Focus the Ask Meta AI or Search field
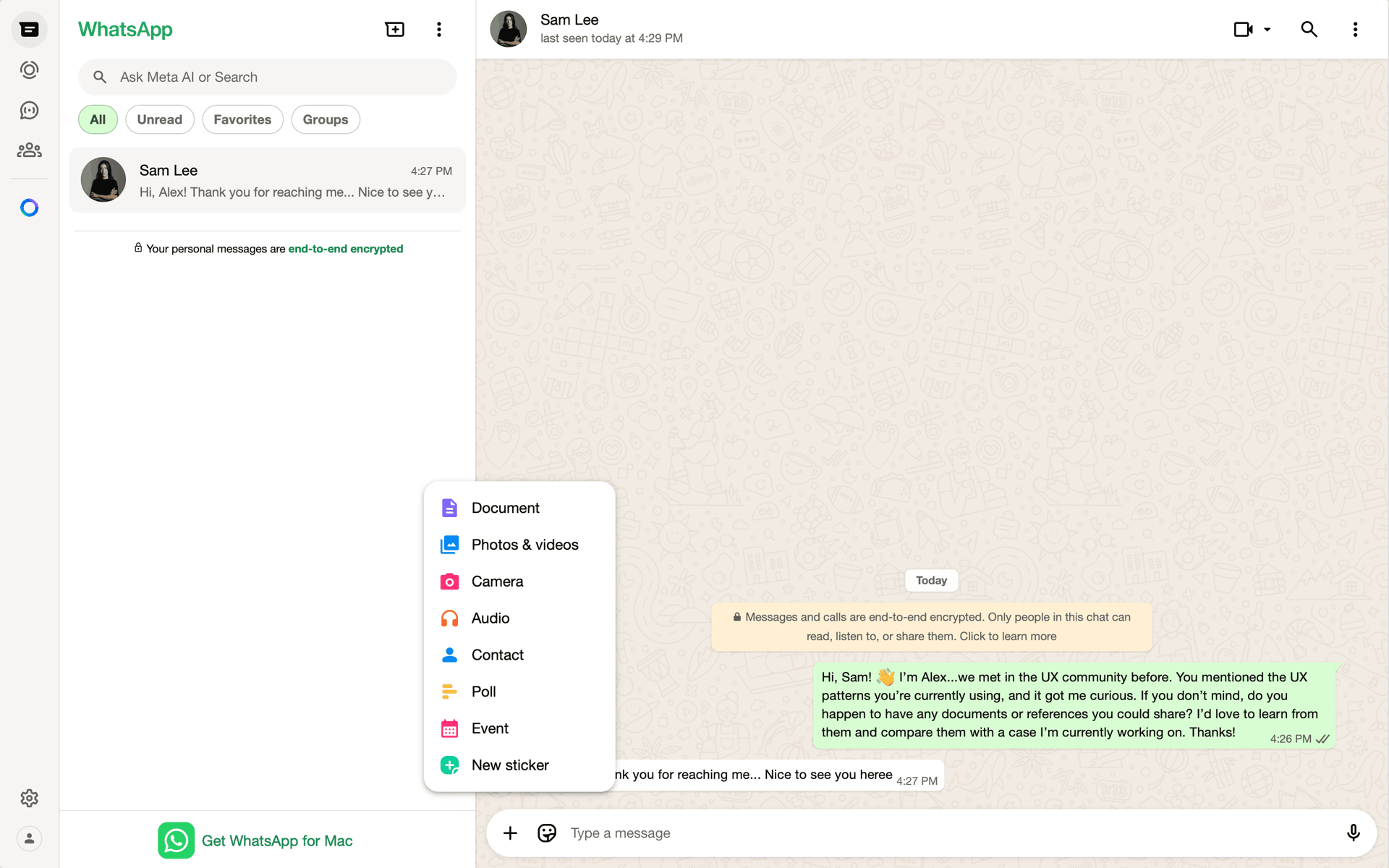1389x868 pixels. (267, 77)
